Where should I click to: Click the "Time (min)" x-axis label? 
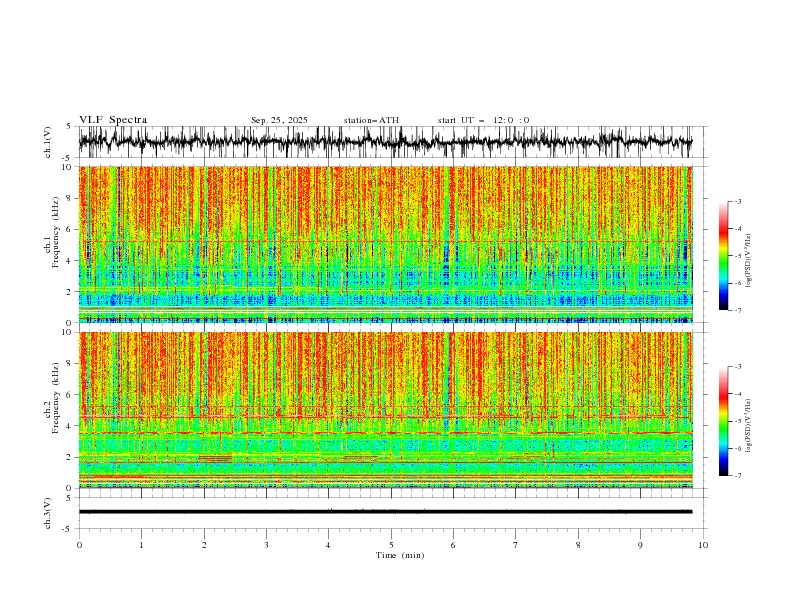(x=400, y=555)
